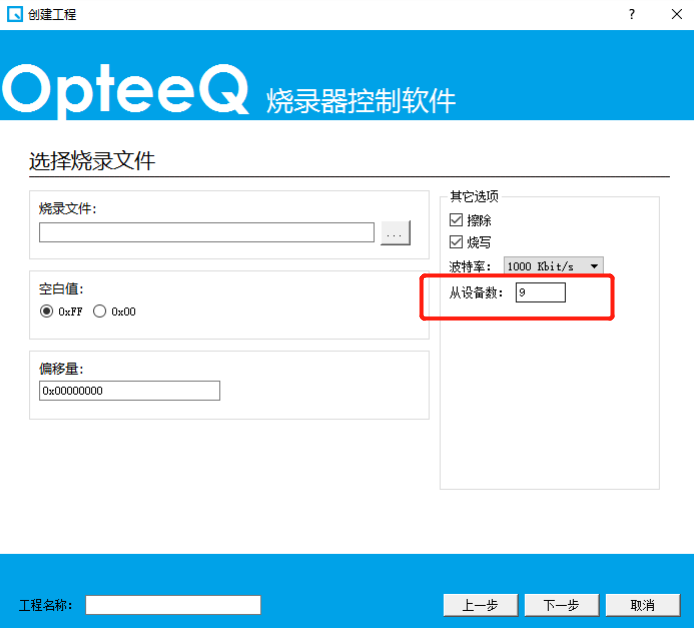Image resolution: width=694 pixels, height=628 pixels.
Task: Select the 0x00 blank value radio button
Action: tap(100, 311)
